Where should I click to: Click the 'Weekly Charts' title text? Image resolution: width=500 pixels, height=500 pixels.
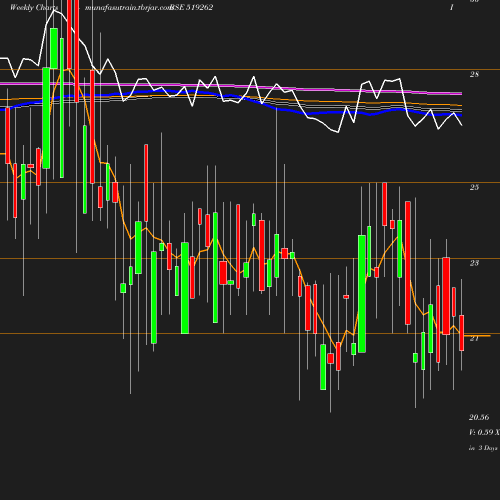tap(34, 8)
